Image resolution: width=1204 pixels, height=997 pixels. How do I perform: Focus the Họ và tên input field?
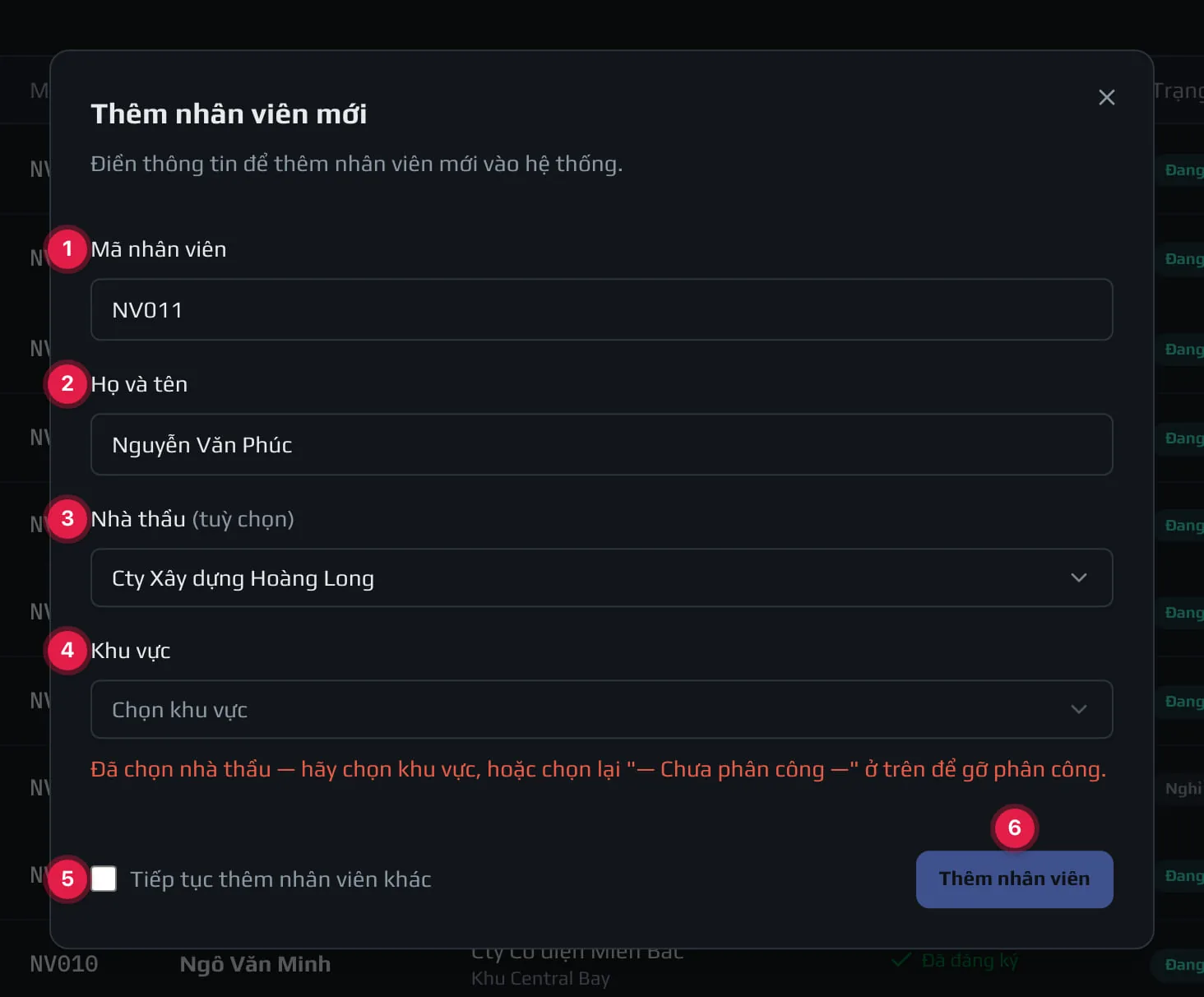click(x=601, y=444)
